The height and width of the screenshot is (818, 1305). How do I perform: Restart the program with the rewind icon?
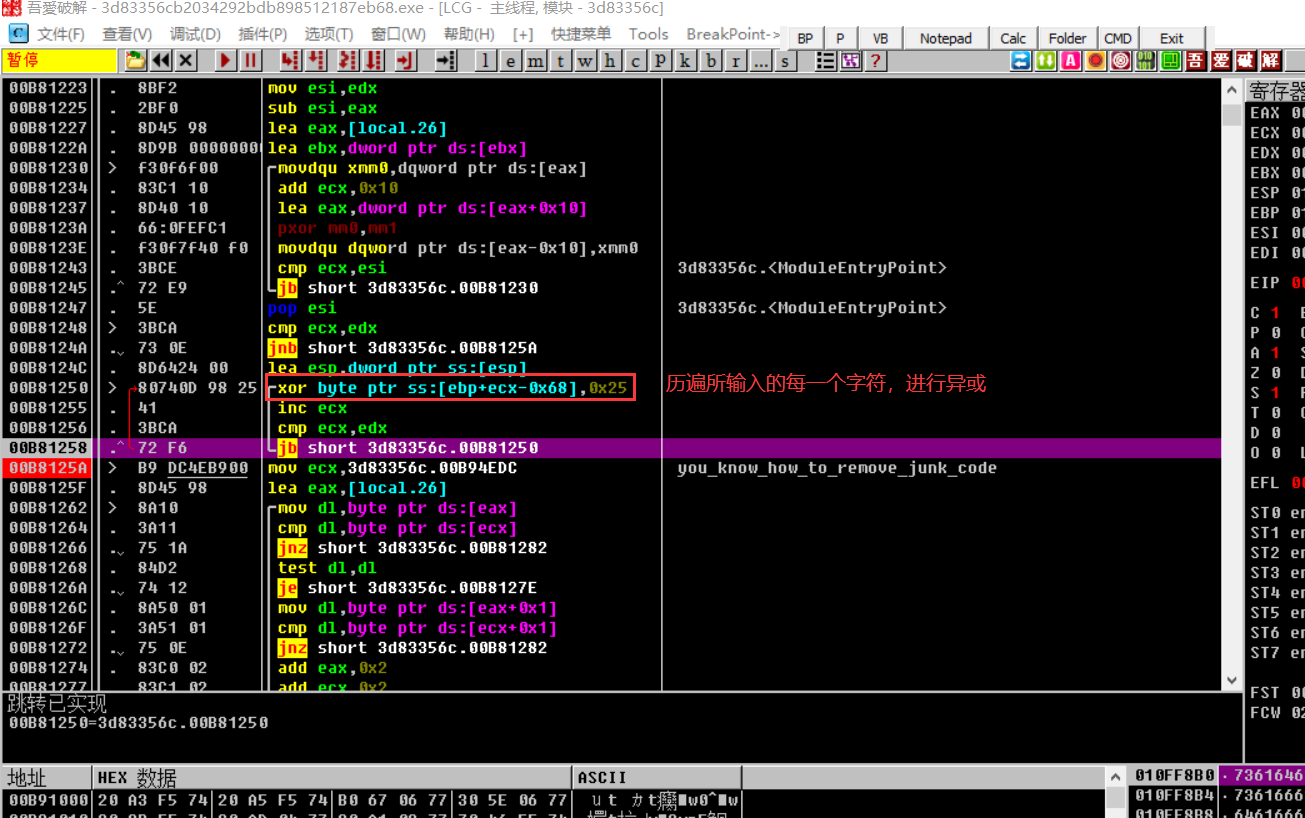(x=160, y=61)
